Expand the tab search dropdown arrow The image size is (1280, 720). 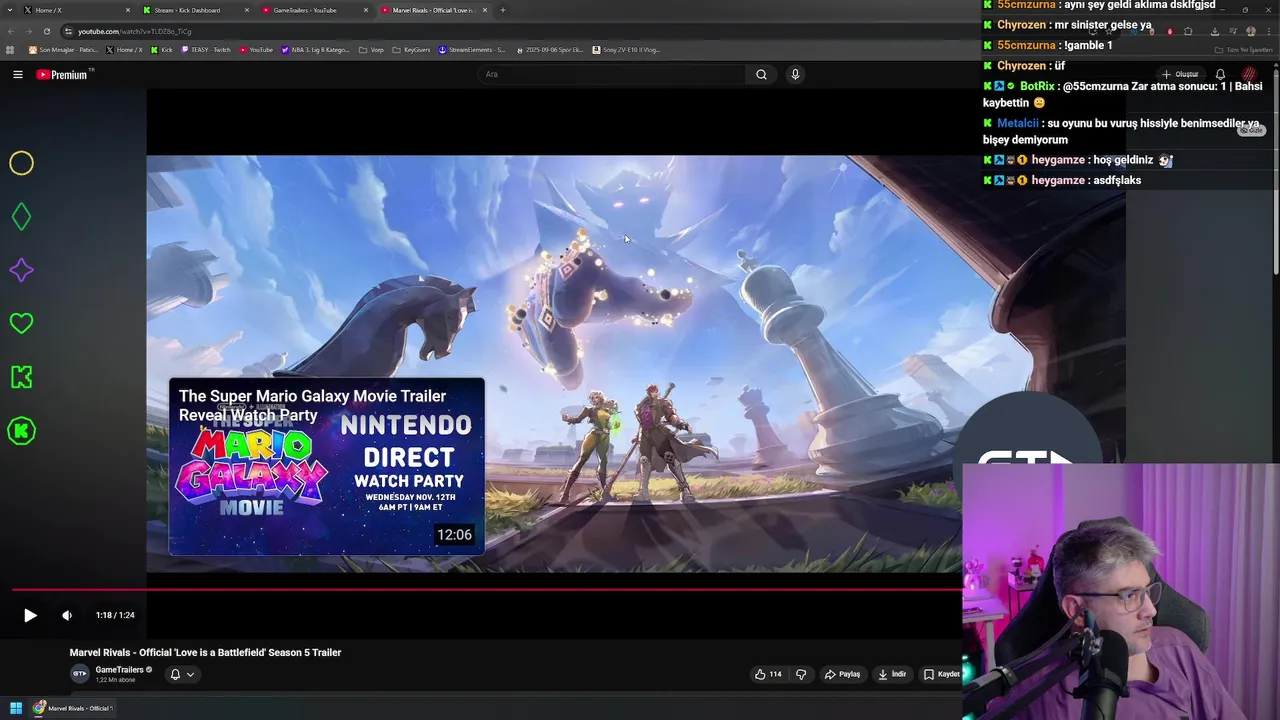[x=8, y=10]
